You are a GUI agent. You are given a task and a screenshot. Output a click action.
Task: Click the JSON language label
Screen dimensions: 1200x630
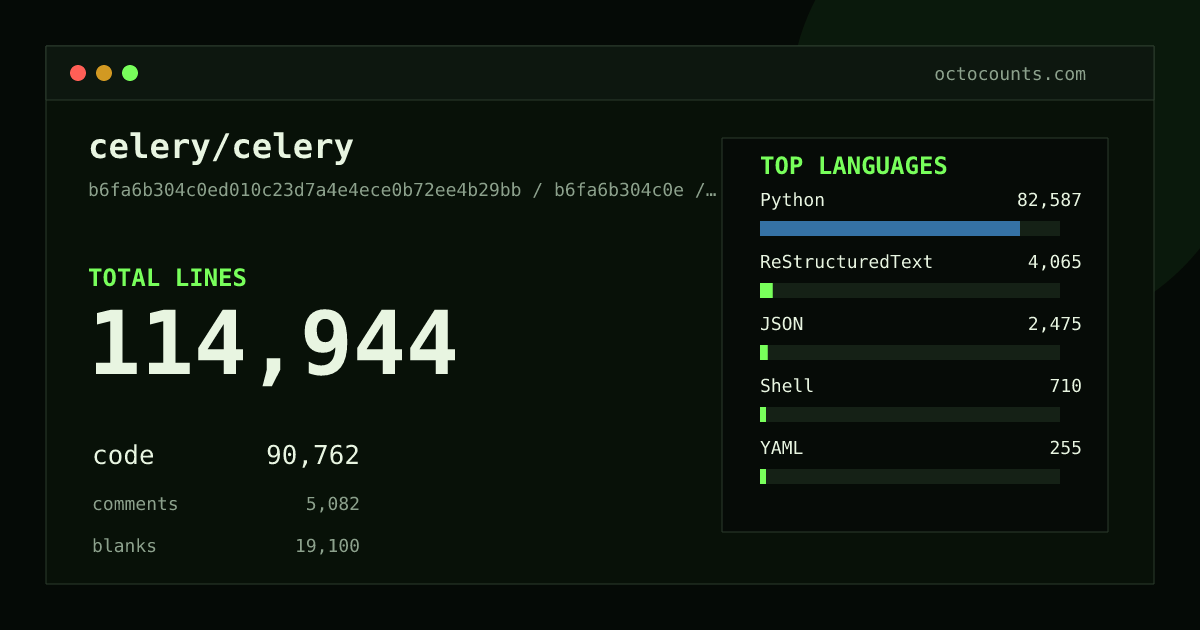coord(781,324)
